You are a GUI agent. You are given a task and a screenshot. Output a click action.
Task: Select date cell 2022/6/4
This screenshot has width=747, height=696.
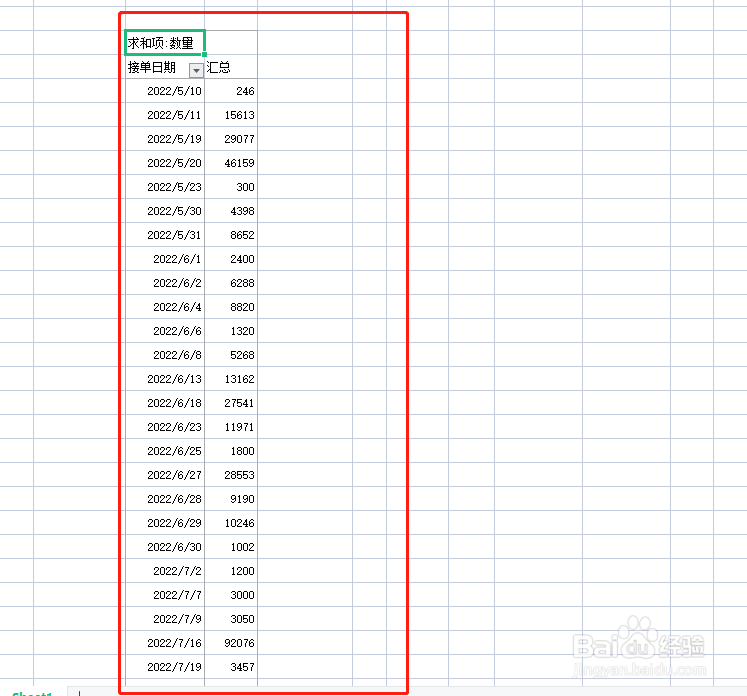[x=165, y=307]
